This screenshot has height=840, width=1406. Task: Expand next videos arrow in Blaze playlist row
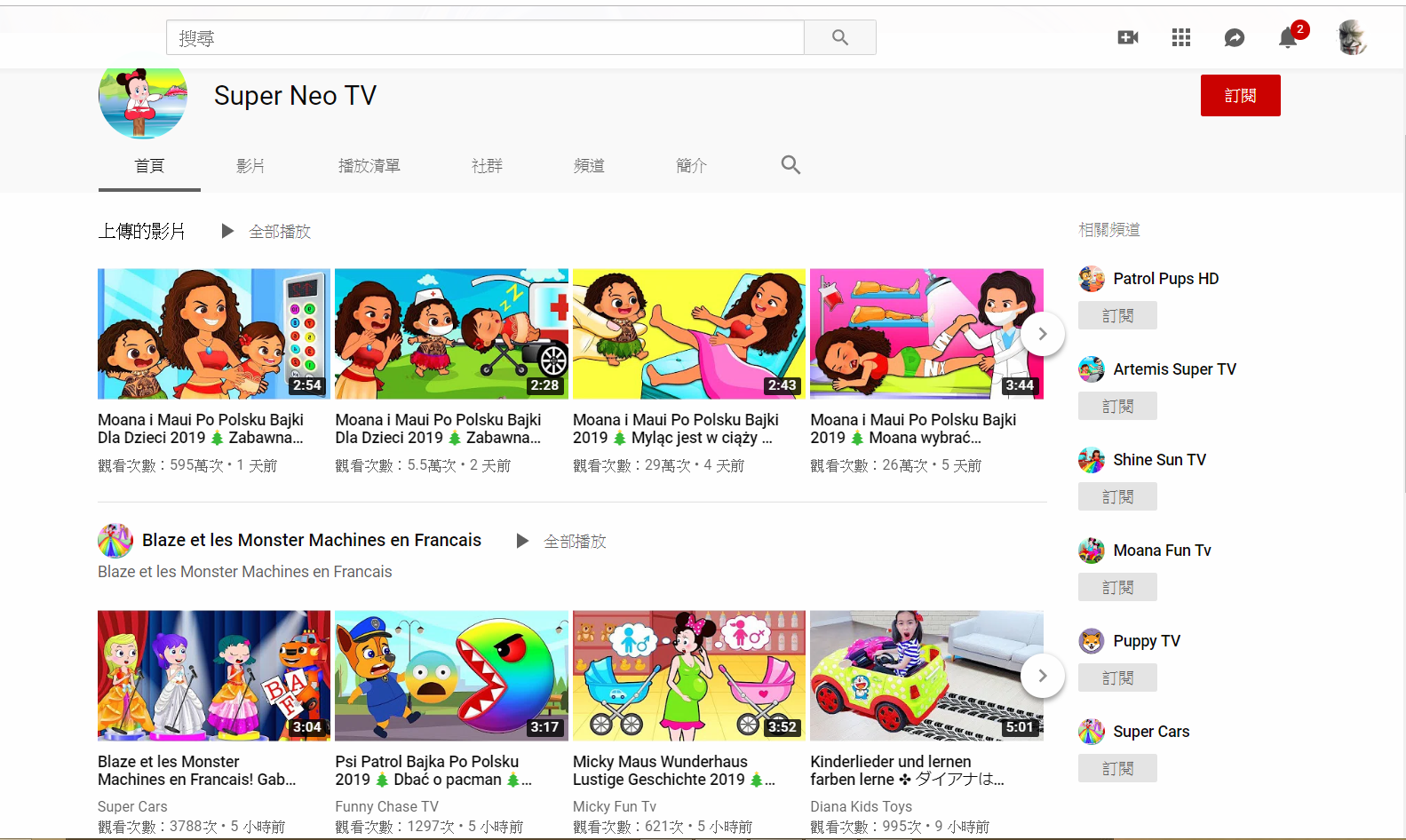pyautogui.click(x=1043, y=676)
